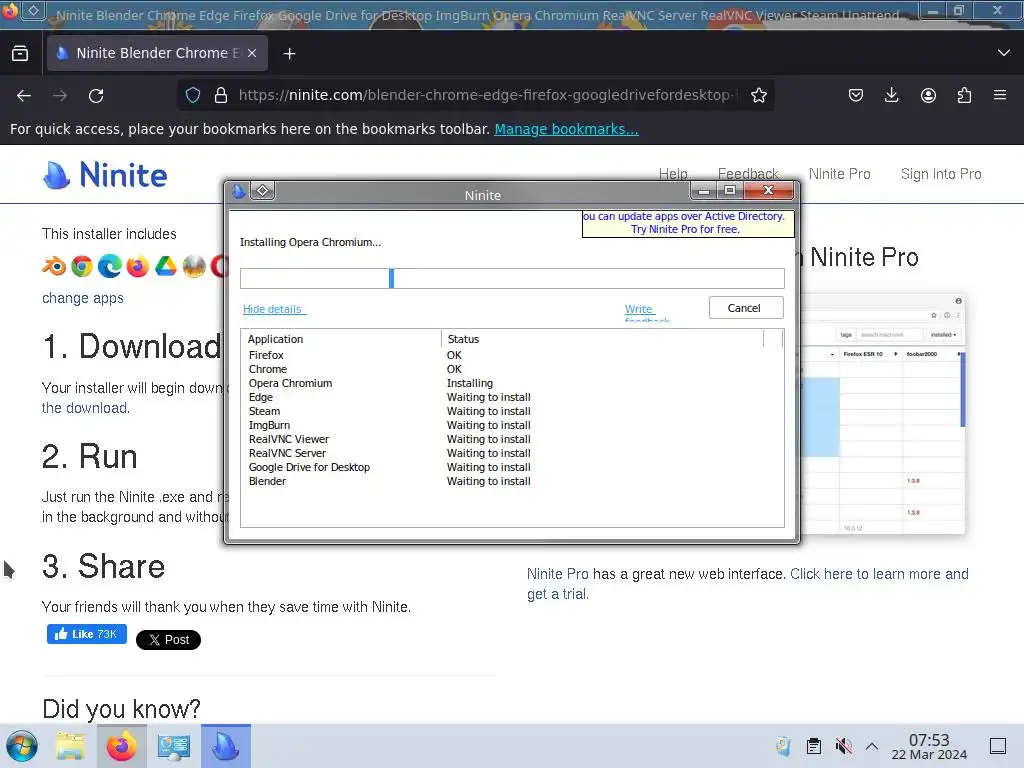This screenshot has height=768, width=1024.
Task: Click Sign into Pro link
Action: pyautogui.click(x=941, y=174)
